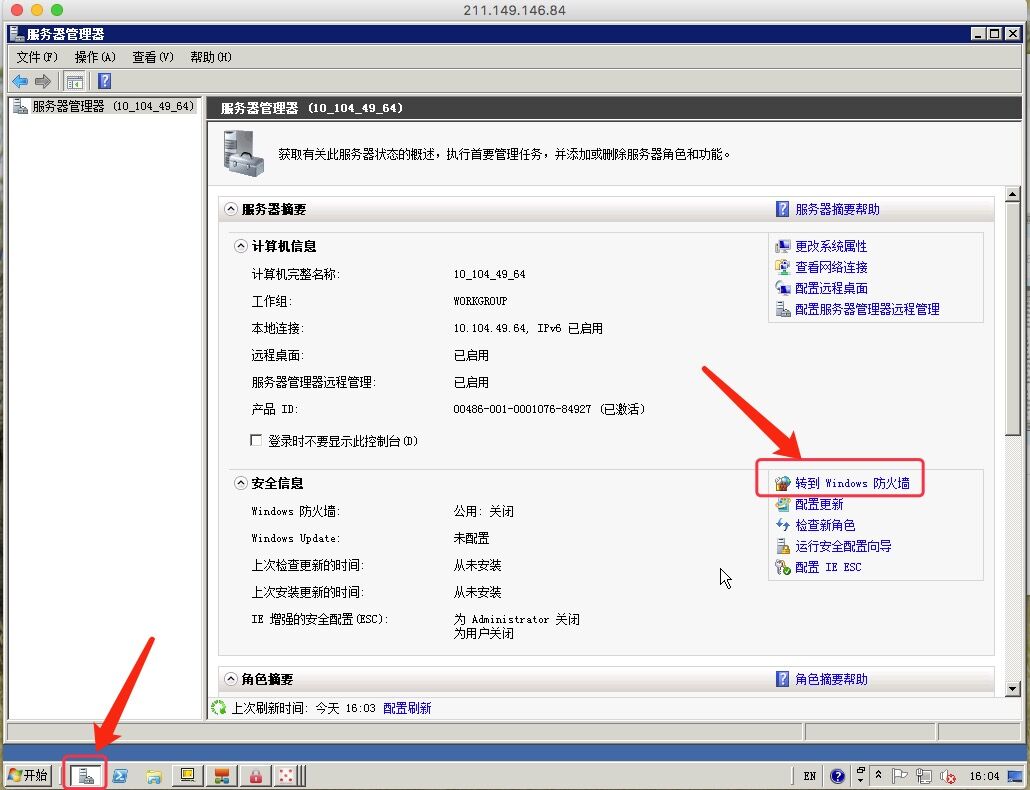Click the blue help question mark toolbar icon
This screenshot has height=790, width=1030.
tap(104, 81)
